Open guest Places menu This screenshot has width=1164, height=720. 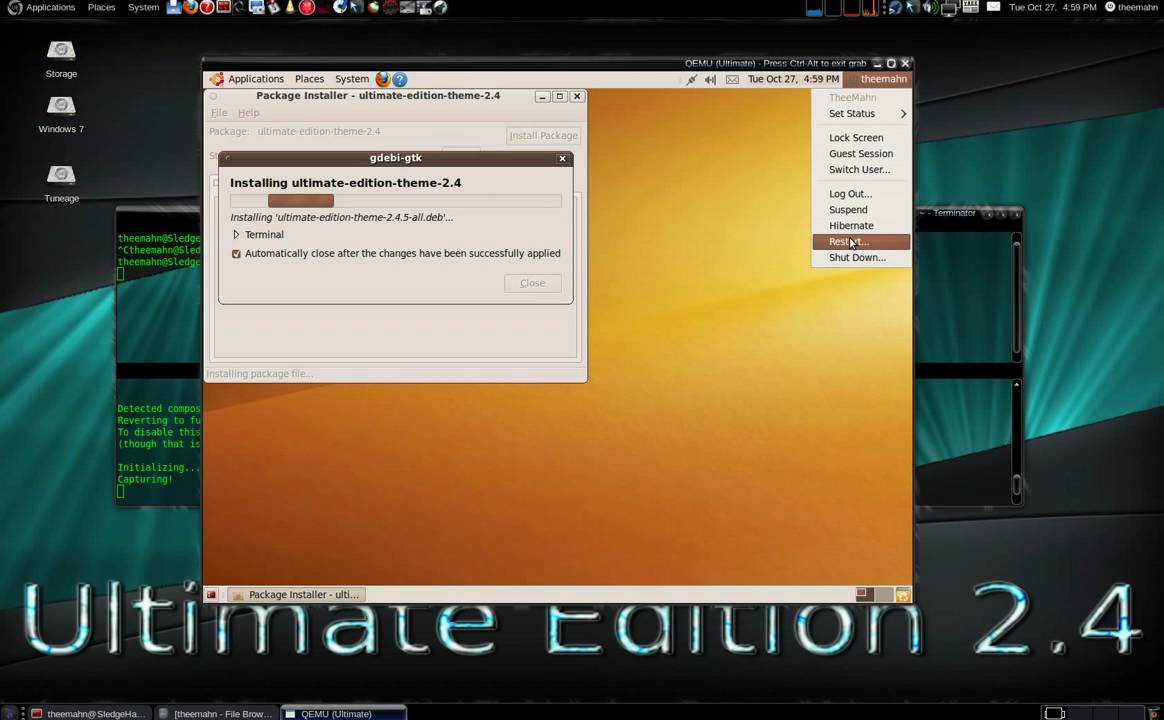(x=310, y=79)
